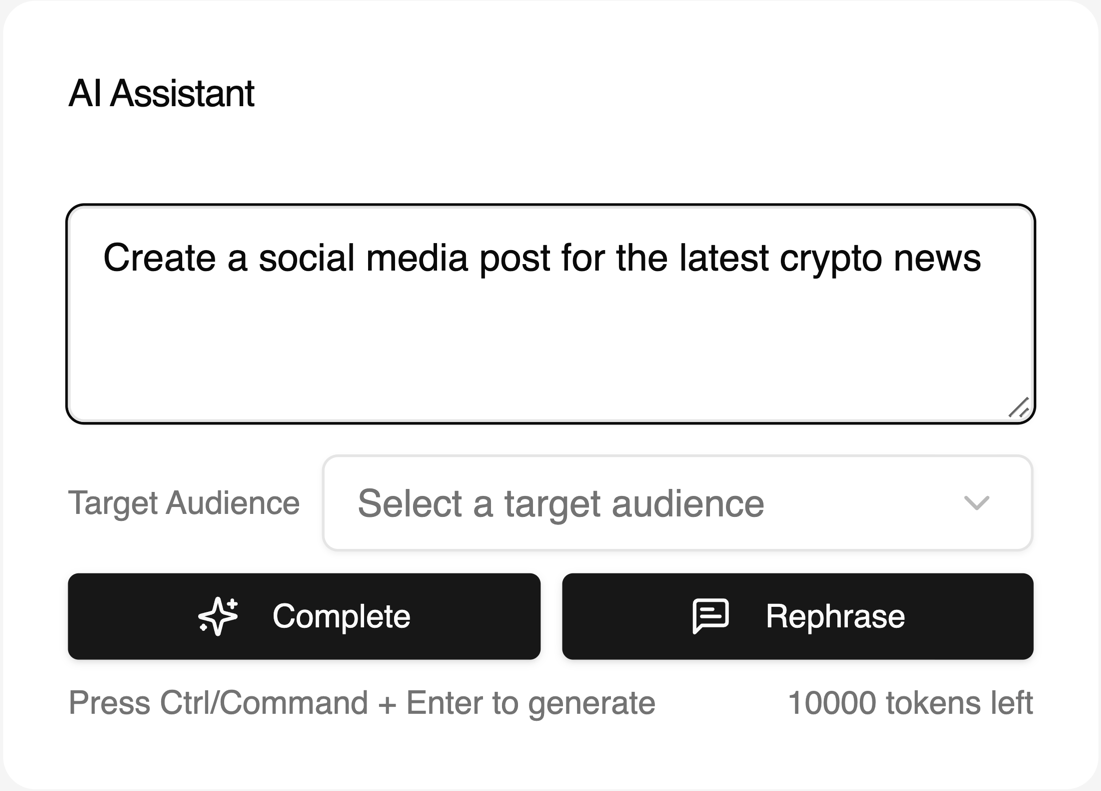Click the 'Press Ctrl/Command + Enter' hint text
The width and height of the screenshot is (1101, 791).
click(x=362, y=703)
